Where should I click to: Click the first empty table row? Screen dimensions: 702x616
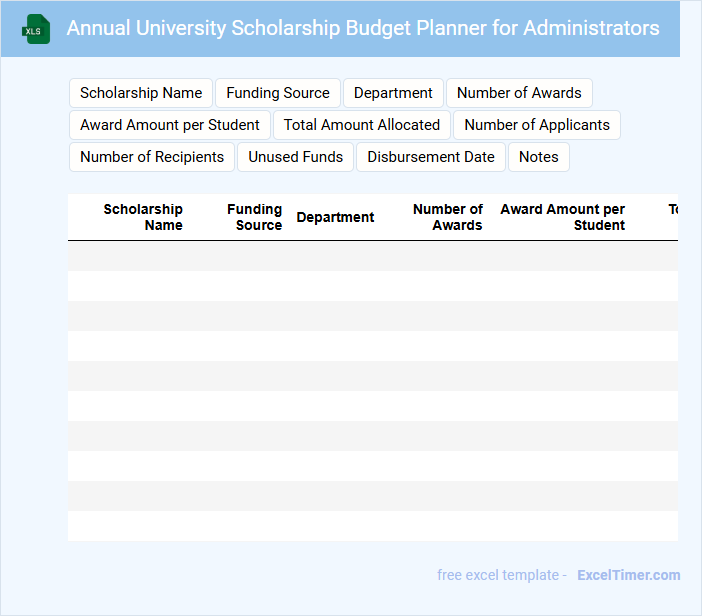click(x=372, y=256)
